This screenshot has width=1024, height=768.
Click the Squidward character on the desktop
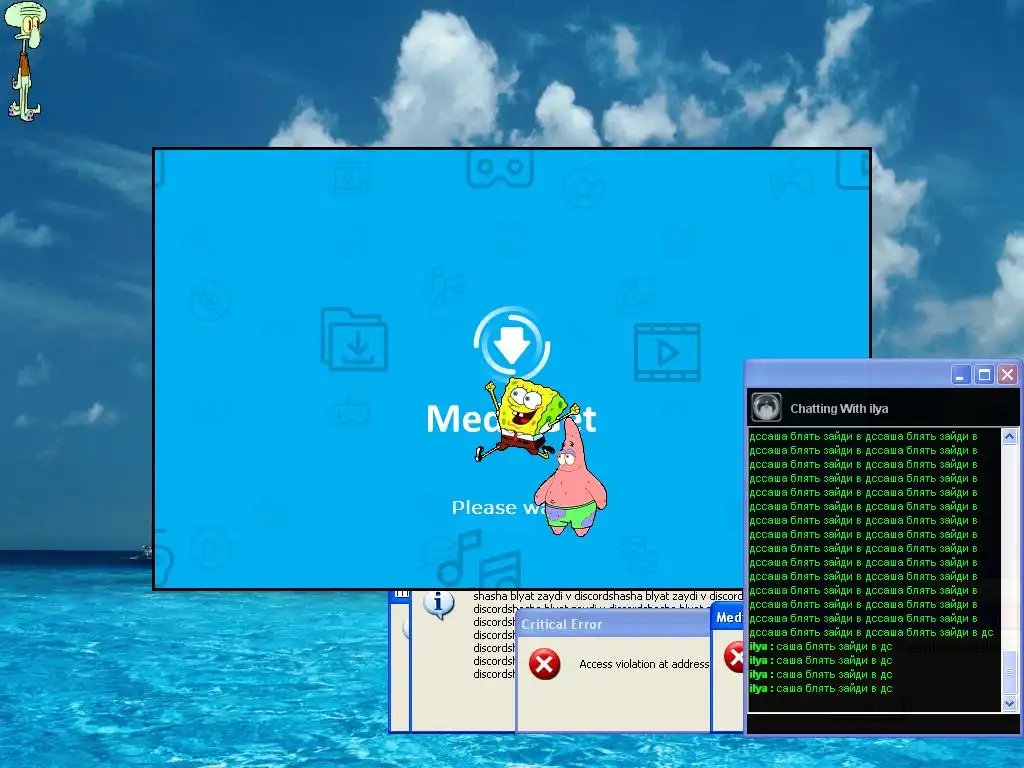coord(26,61)
